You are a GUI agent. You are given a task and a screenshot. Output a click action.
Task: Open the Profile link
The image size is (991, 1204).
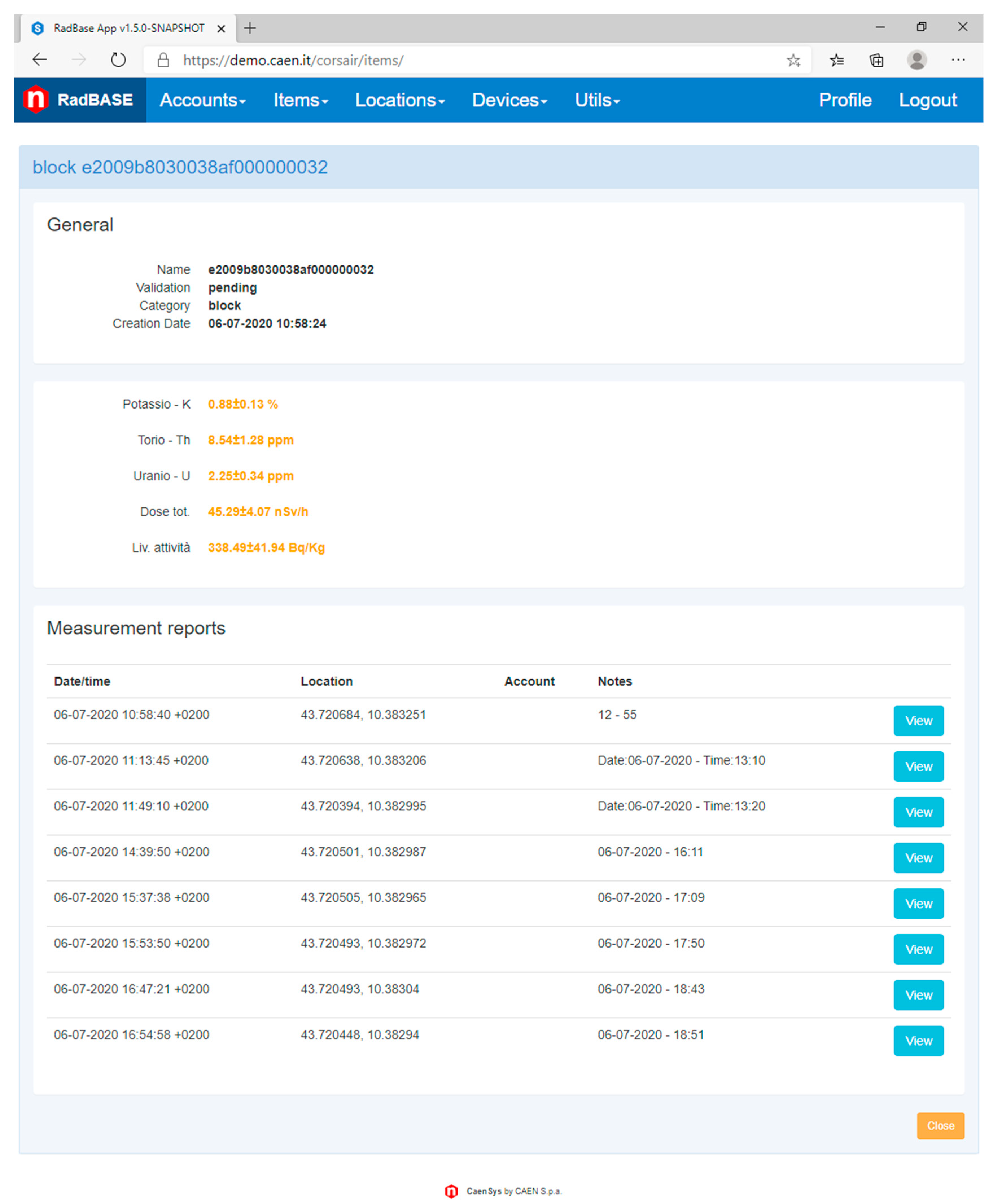pos(844,100)
